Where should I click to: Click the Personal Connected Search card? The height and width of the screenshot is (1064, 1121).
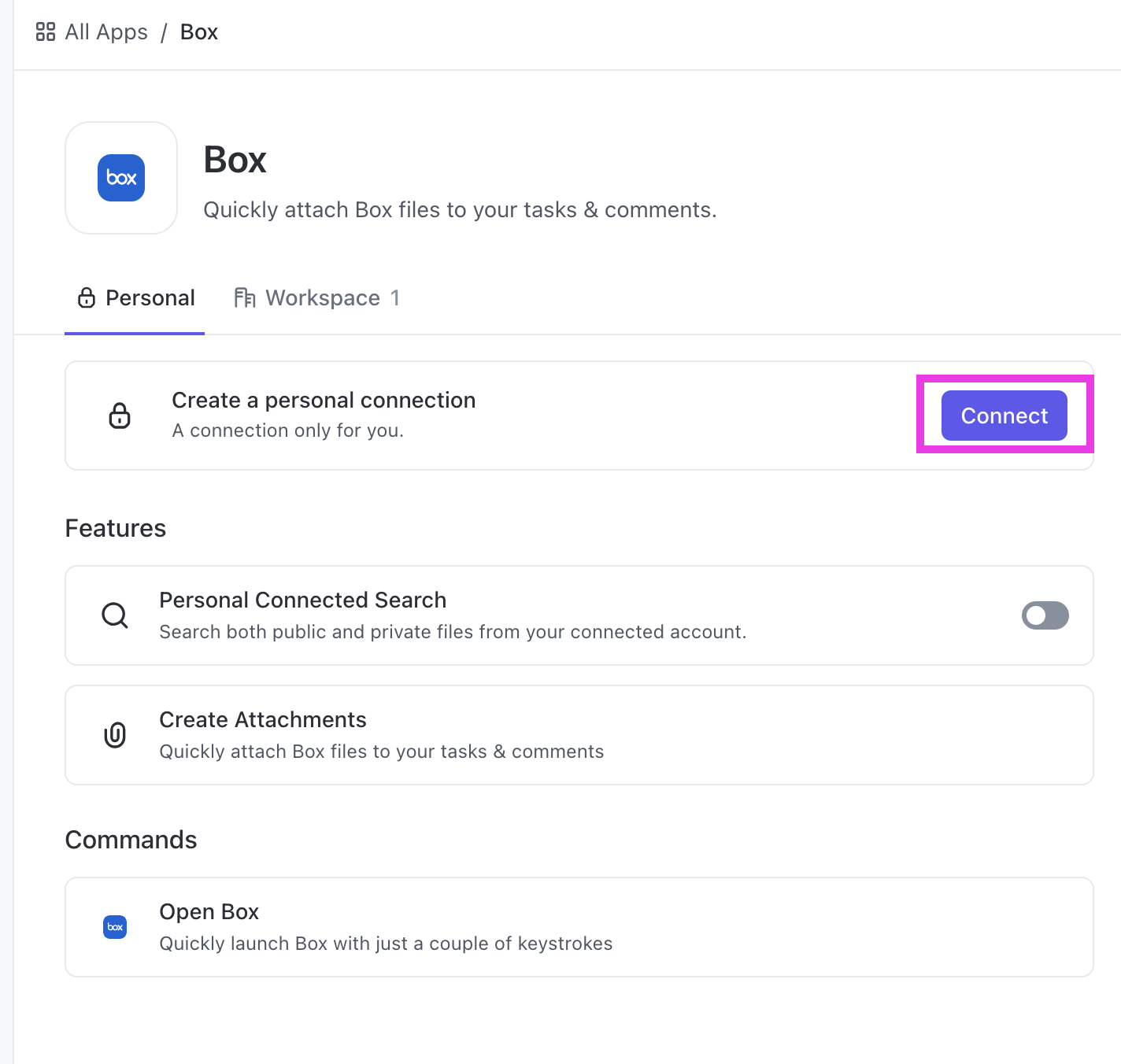click(x=551, y=615)
